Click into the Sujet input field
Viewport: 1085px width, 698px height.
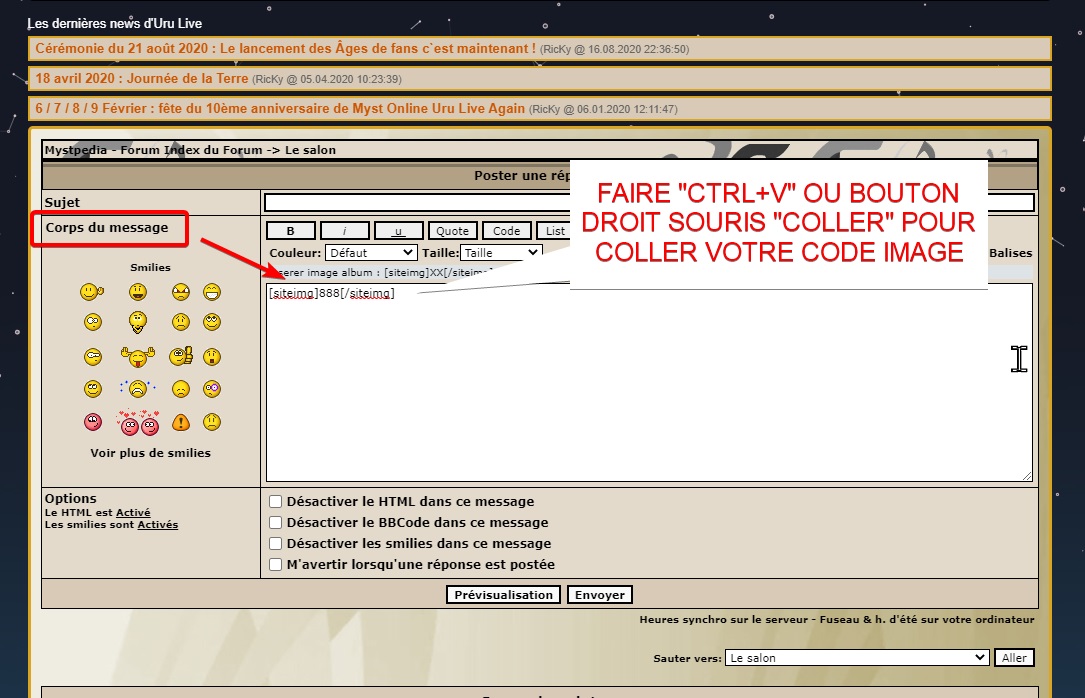coord(649,203)
